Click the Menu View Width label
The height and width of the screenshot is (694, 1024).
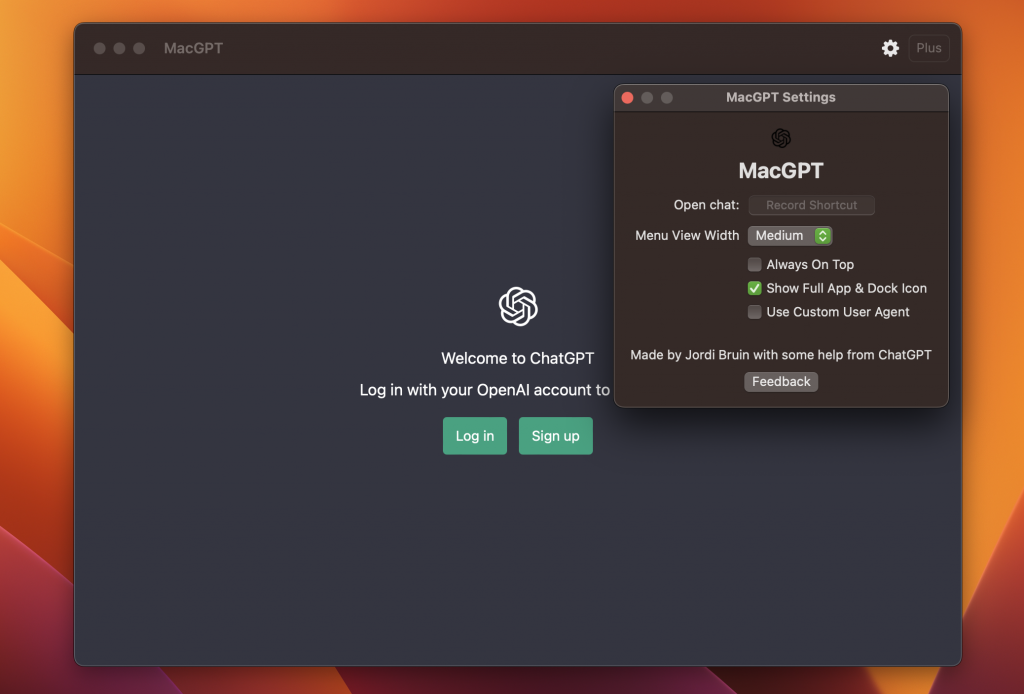(687, 235)
